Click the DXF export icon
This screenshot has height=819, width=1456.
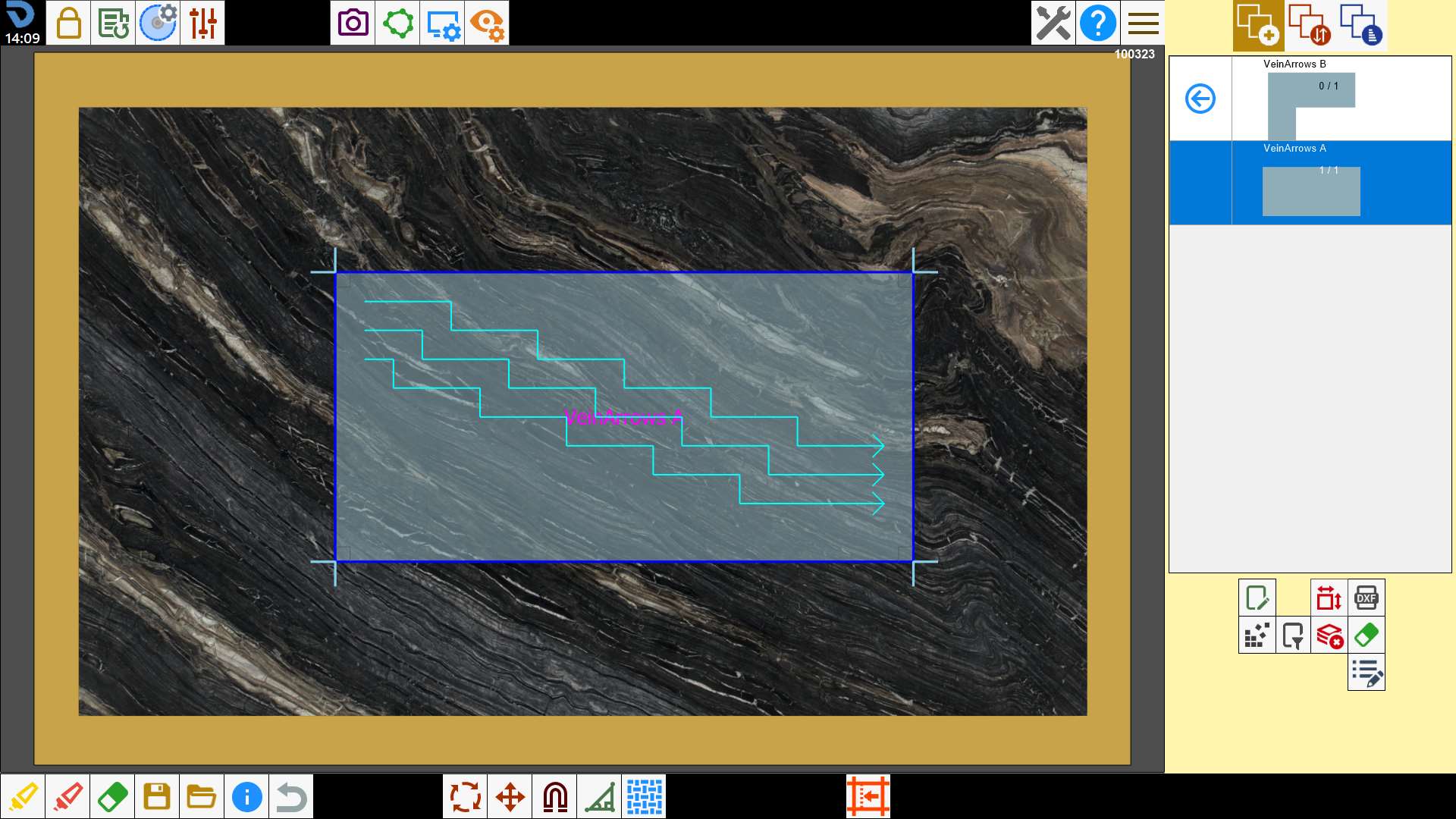coord(1367,598)
